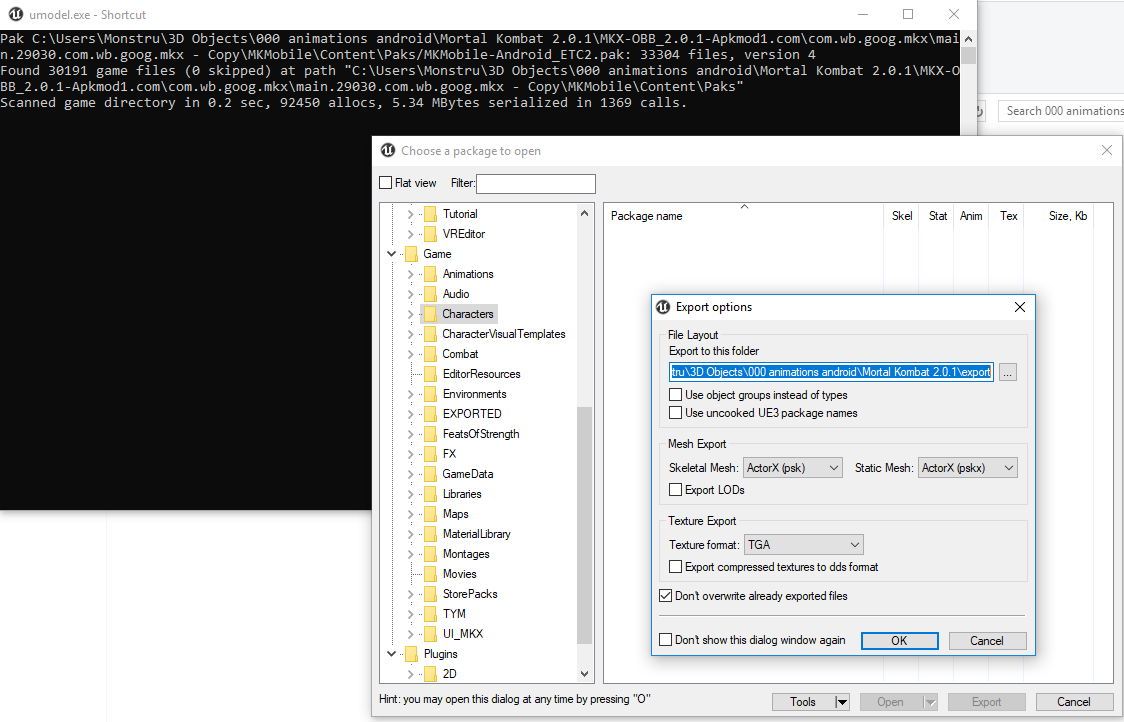Click the Audio folder icon

pos(430,294)
